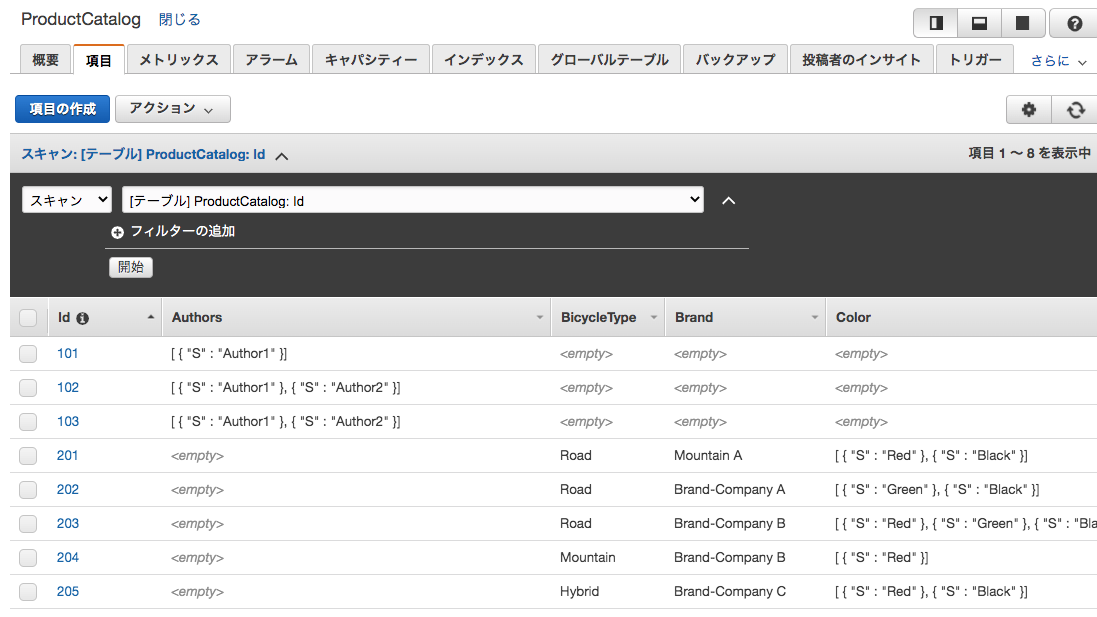Refresh the item list

(x=1073, y=109)
